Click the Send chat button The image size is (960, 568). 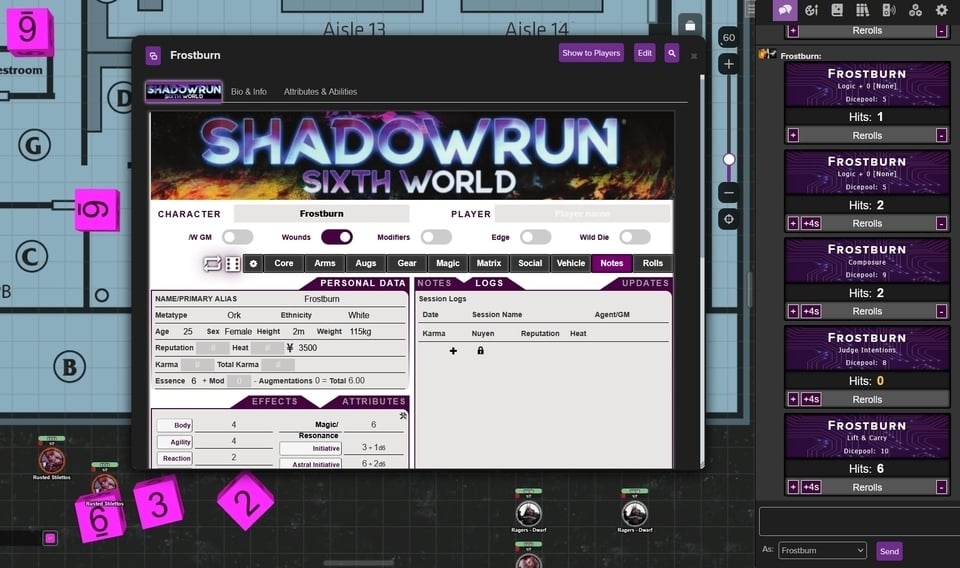(x=889, y=551)
